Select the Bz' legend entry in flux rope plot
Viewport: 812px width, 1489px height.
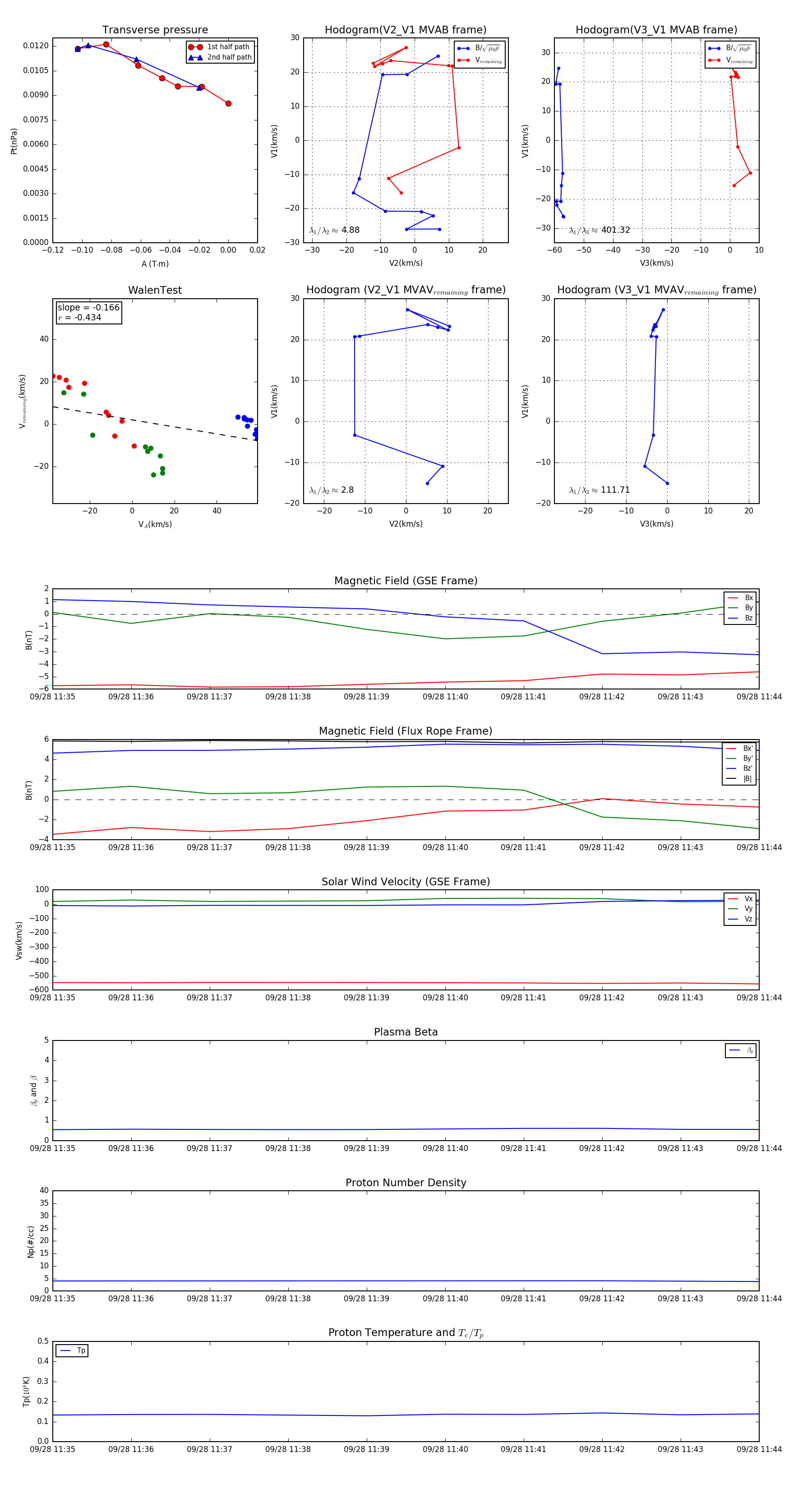[x=740, y=768]
